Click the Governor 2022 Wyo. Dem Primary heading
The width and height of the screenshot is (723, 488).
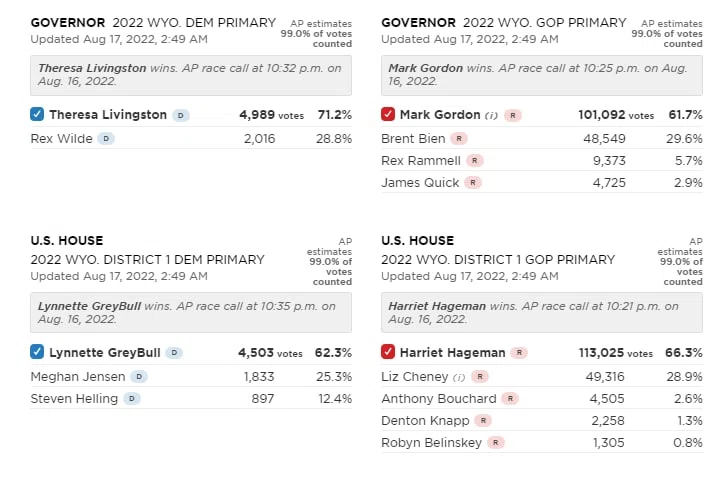coord(153,23)
